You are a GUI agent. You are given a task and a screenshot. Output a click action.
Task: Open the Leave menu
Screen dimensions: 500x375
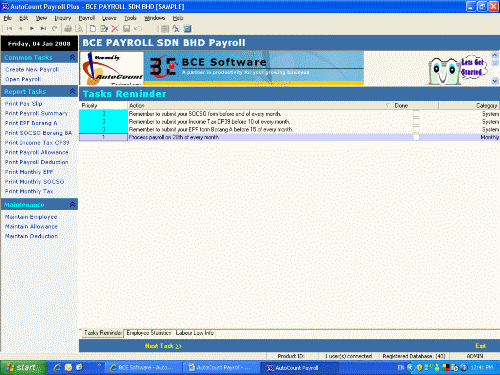point(109,18)
